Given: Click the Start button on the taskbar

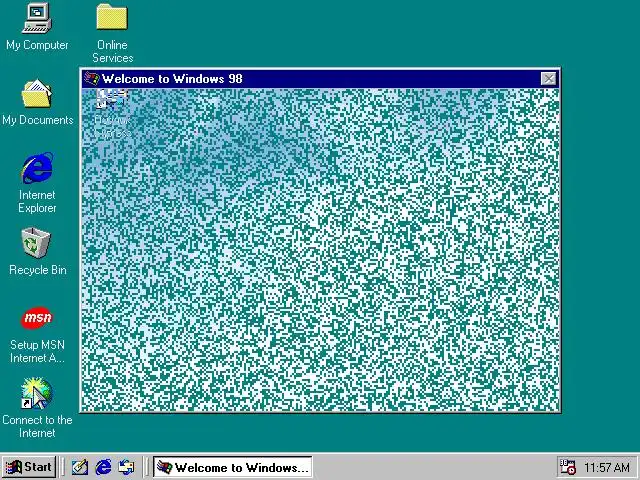Looking at the screenshot, I should pos(29,467).
